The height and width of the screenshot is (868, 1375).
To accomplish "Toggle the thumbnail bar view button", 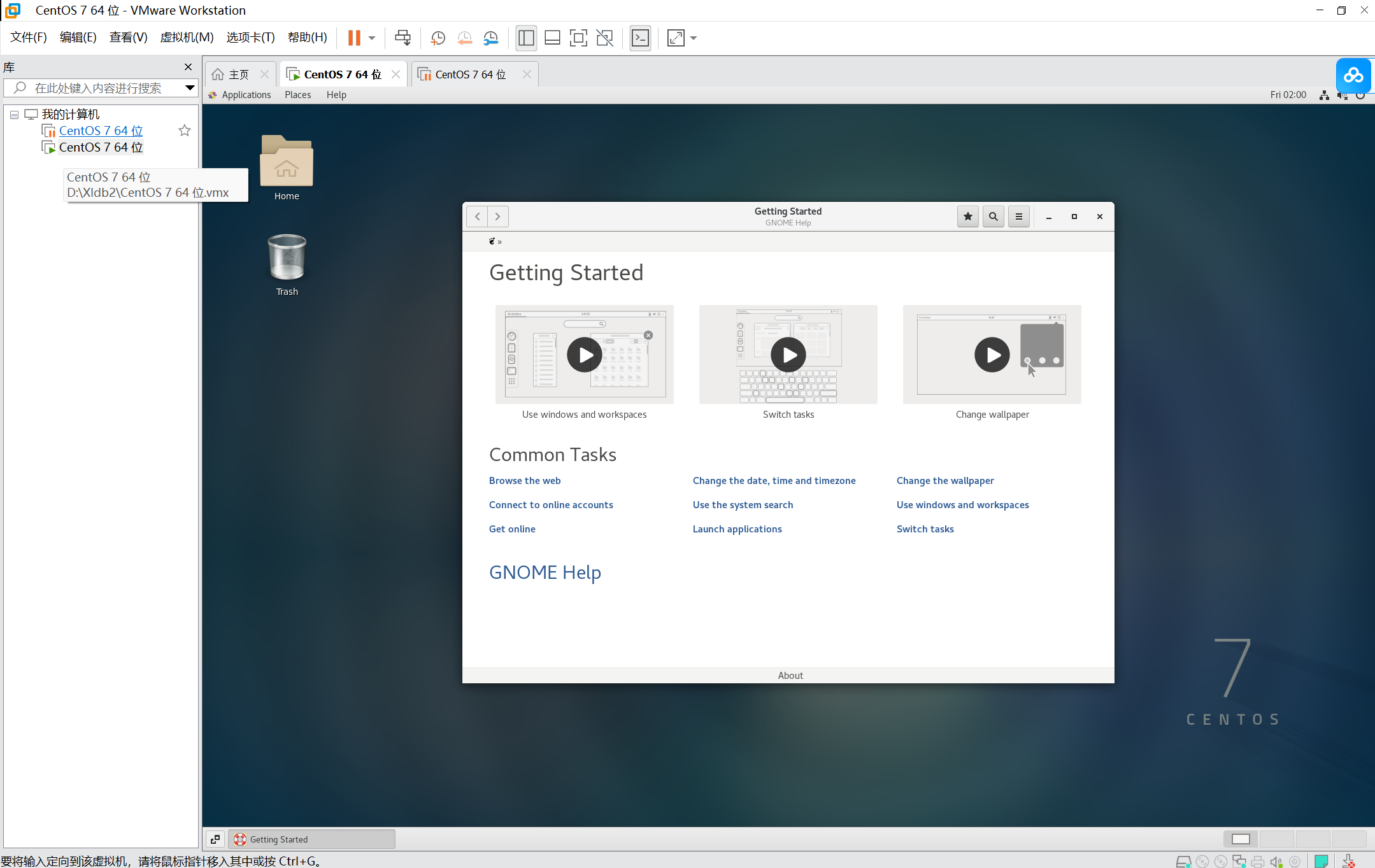I will pyautogui.click(x=552, y=38).
